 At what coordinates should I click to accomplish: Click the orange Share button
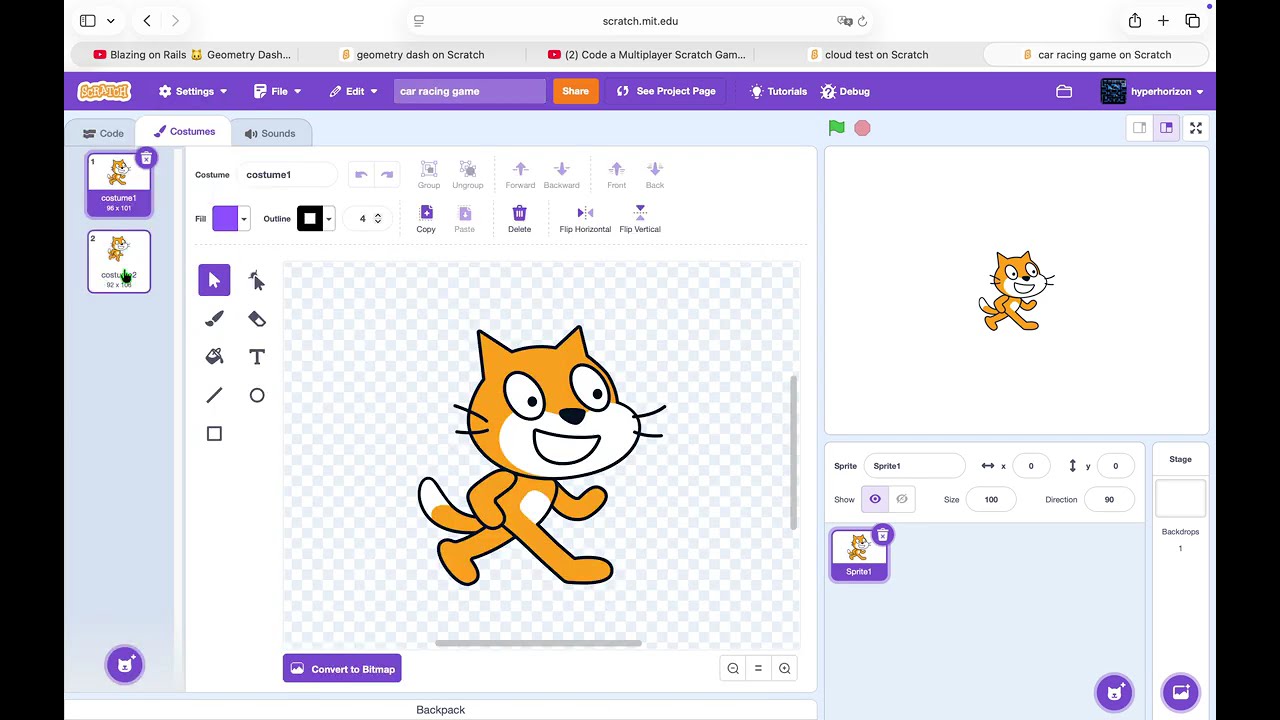pos(575,91)
